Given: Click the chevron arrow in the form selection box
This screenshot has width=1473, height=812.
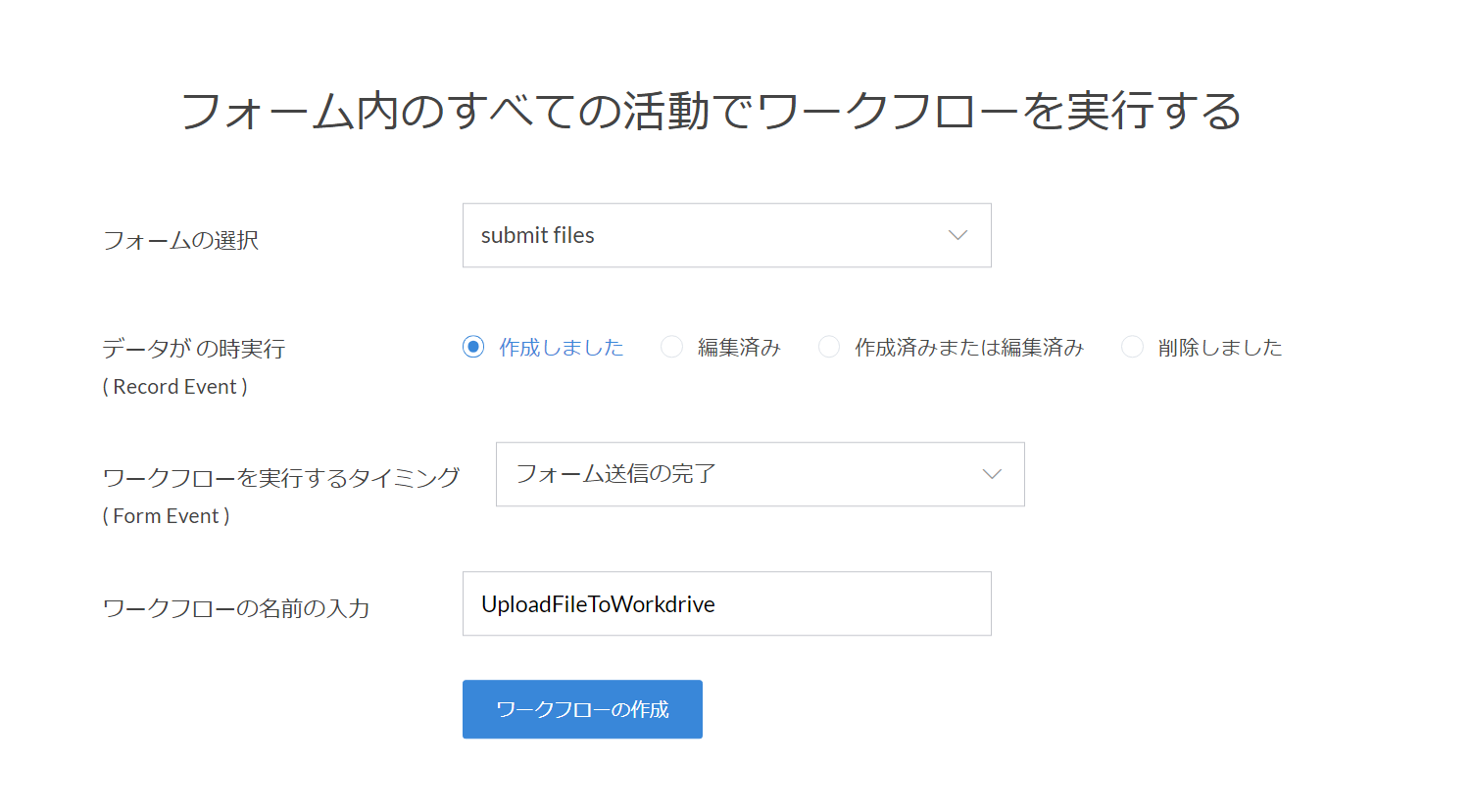Looking at the screenshot, I should click(957, 235).
